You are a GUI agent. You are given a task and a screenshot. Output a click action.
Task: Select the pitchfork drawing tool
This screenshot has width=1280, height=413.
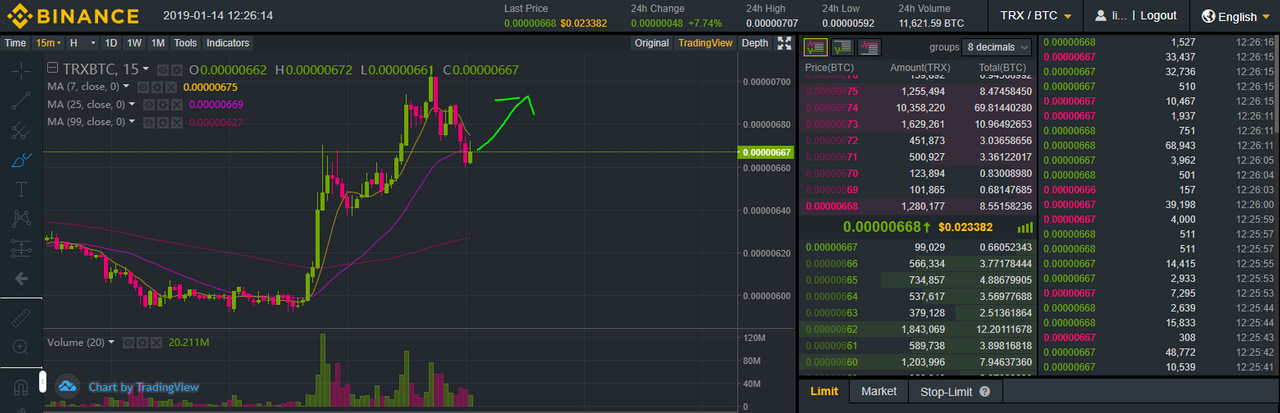coord(20,130)
